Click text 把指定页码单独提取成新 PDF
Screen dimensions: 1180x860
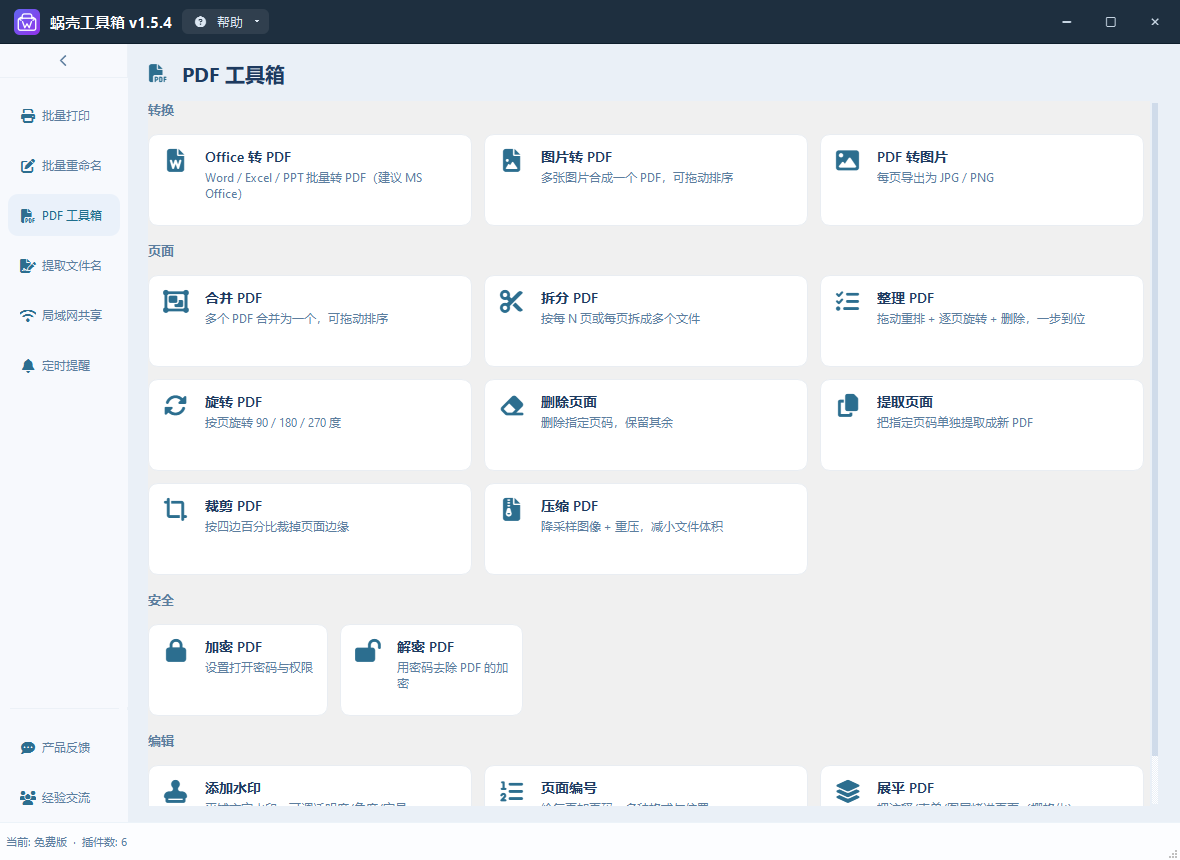tap(955, 423)
